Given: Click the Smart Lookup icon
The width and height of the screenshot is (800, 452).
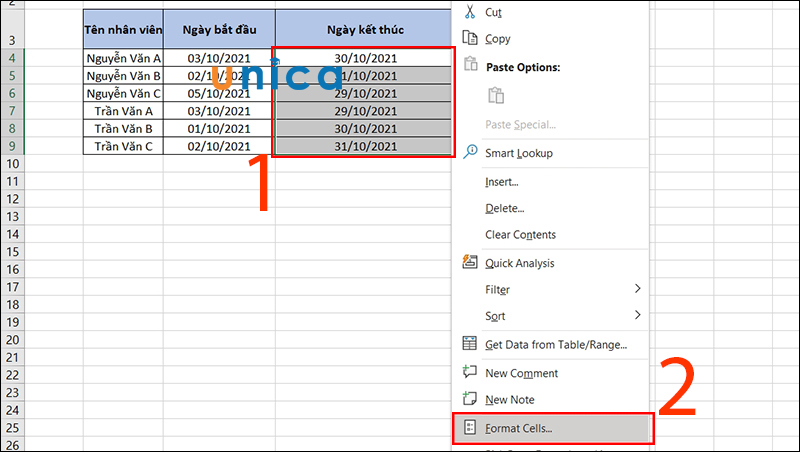Looking at the screenshot, I should [x=469, y=152].
